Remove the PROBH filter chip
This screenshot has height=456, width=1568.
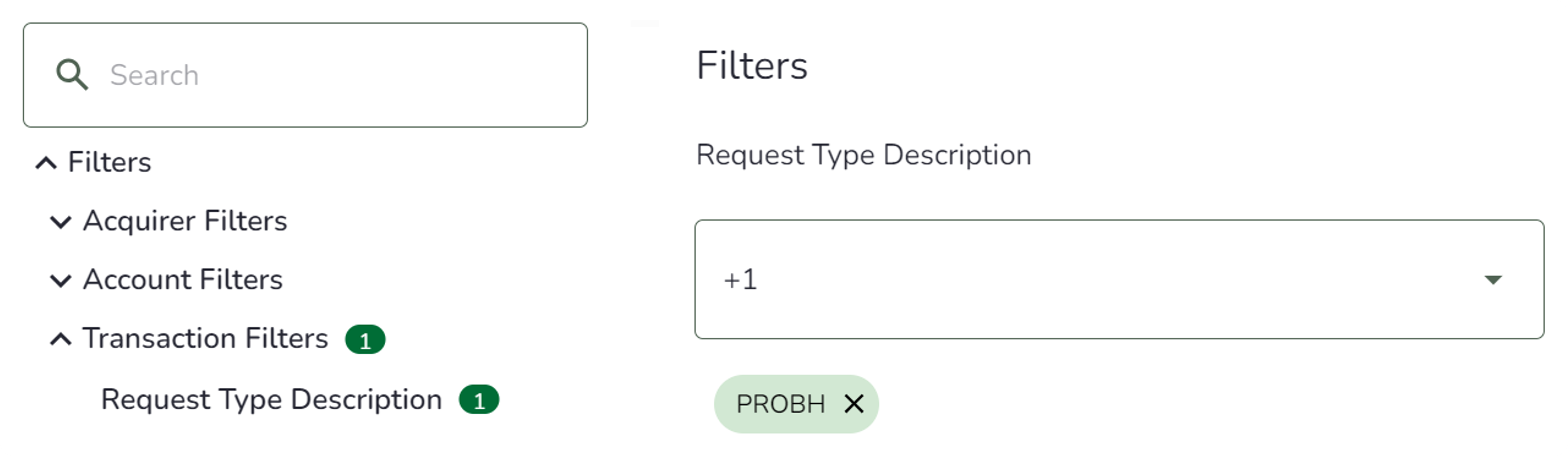click(x=854, y=404)
